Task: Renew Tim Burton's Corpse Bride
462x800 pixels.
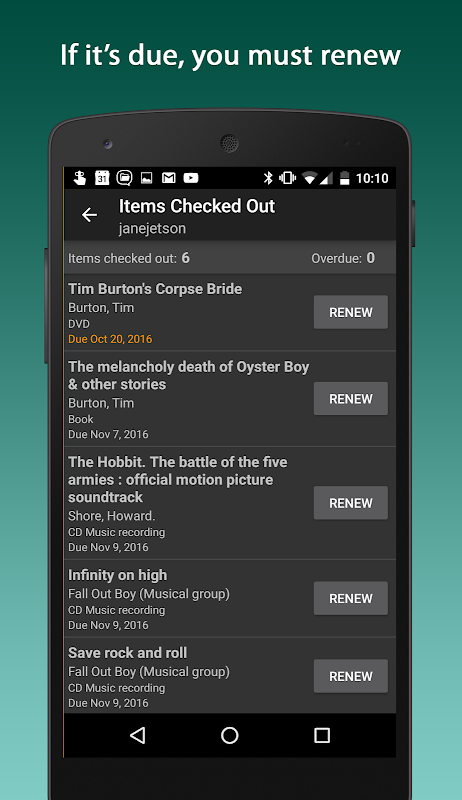Action: [x=351, y=312]
